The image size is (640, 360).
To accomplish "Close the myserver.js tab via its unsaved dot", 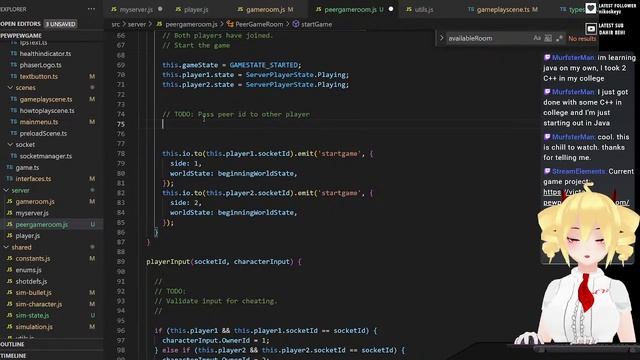I will 160,9.
